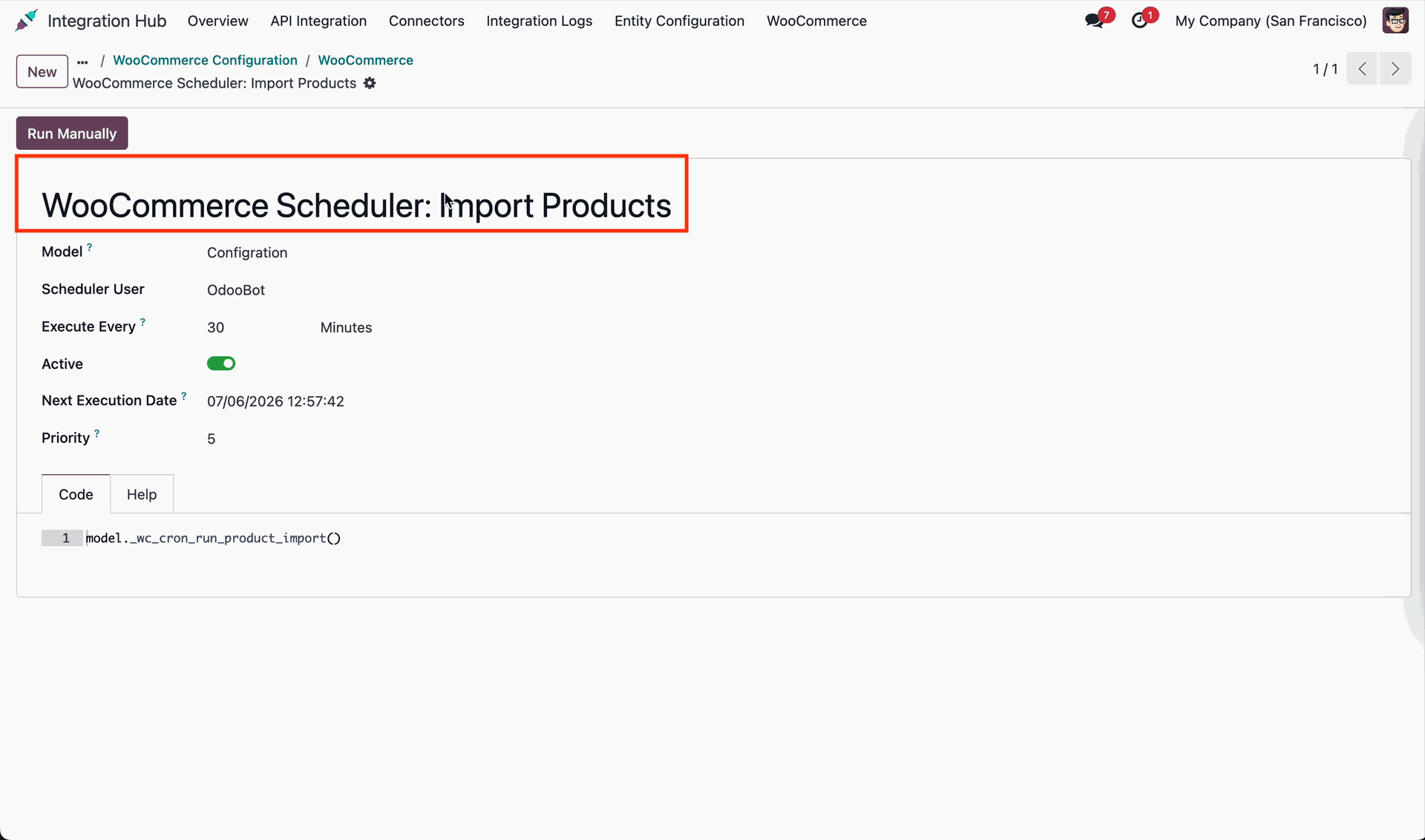
Task: Follow the WooCommerce breadcrumb link
Action: 365,60
